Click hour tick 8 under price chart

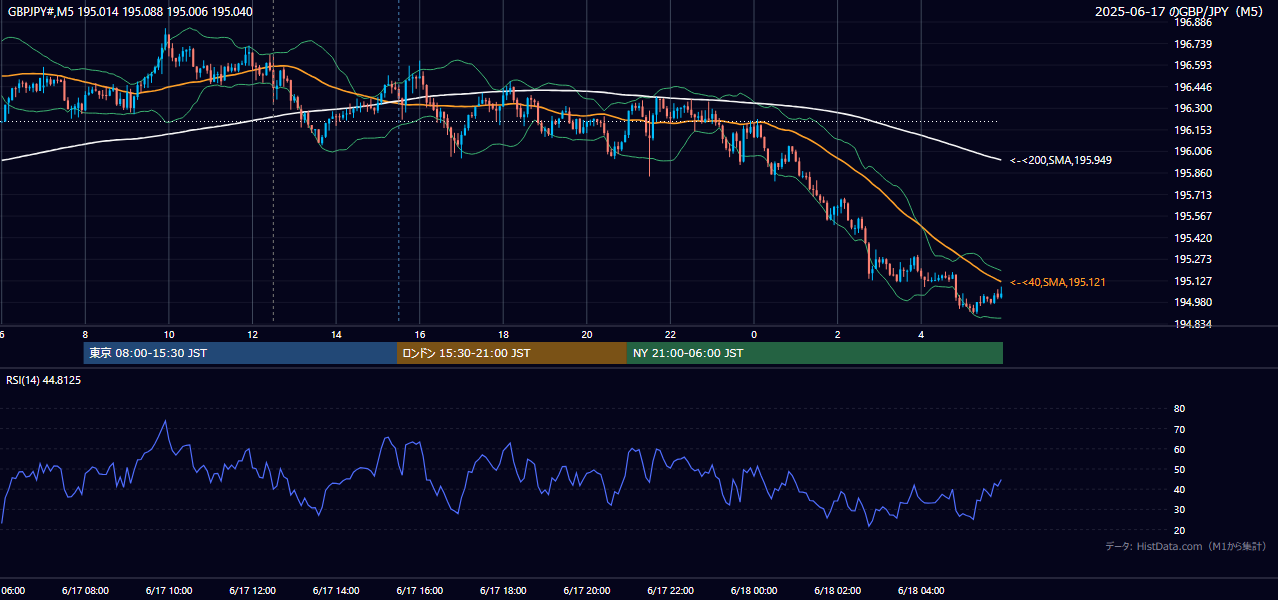85,334
